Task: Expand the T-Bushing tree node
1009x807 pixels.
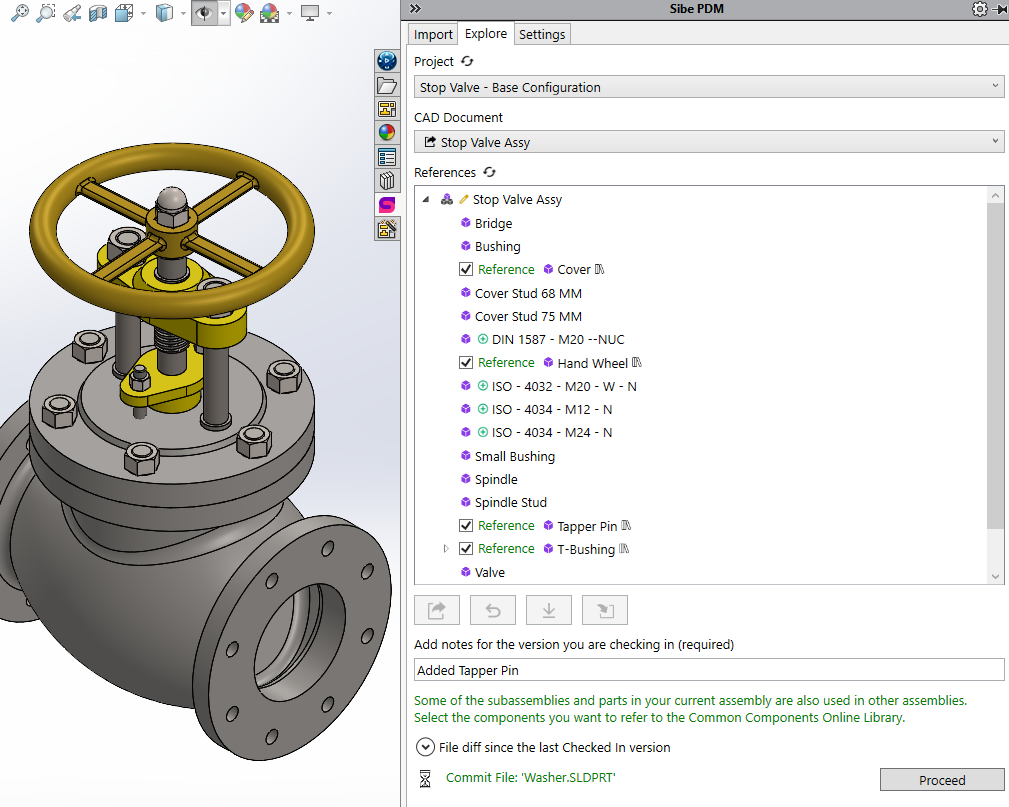Action: 446,549
